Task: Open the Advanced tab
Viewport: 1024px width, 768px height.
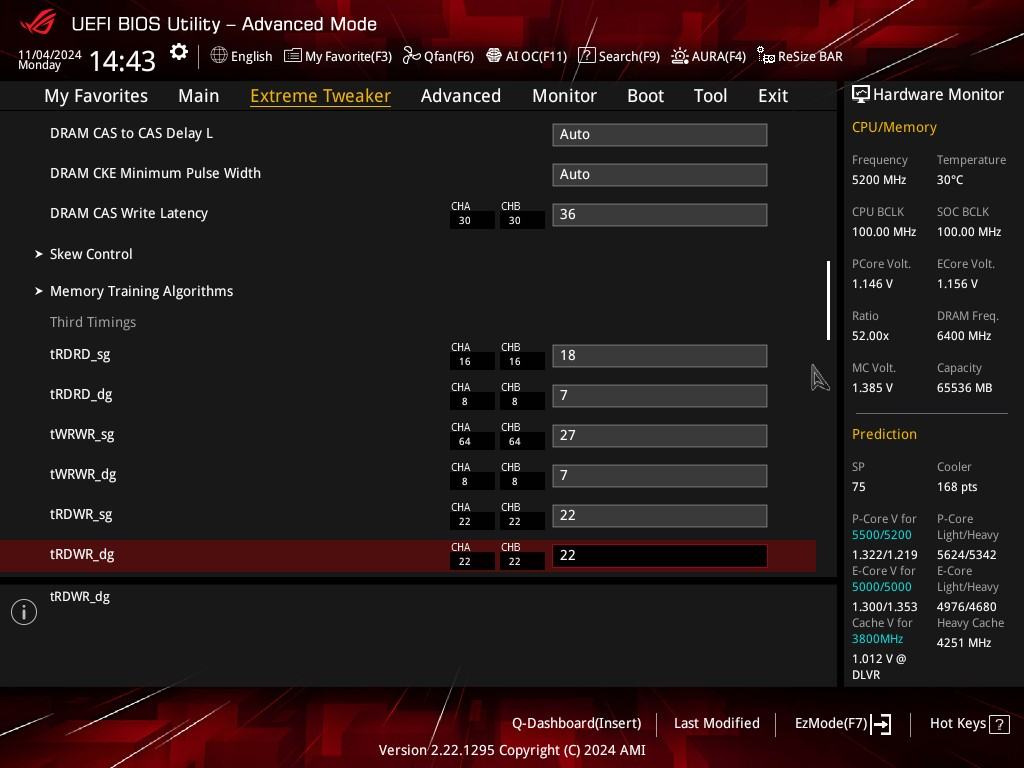Action: click(460, 96)
